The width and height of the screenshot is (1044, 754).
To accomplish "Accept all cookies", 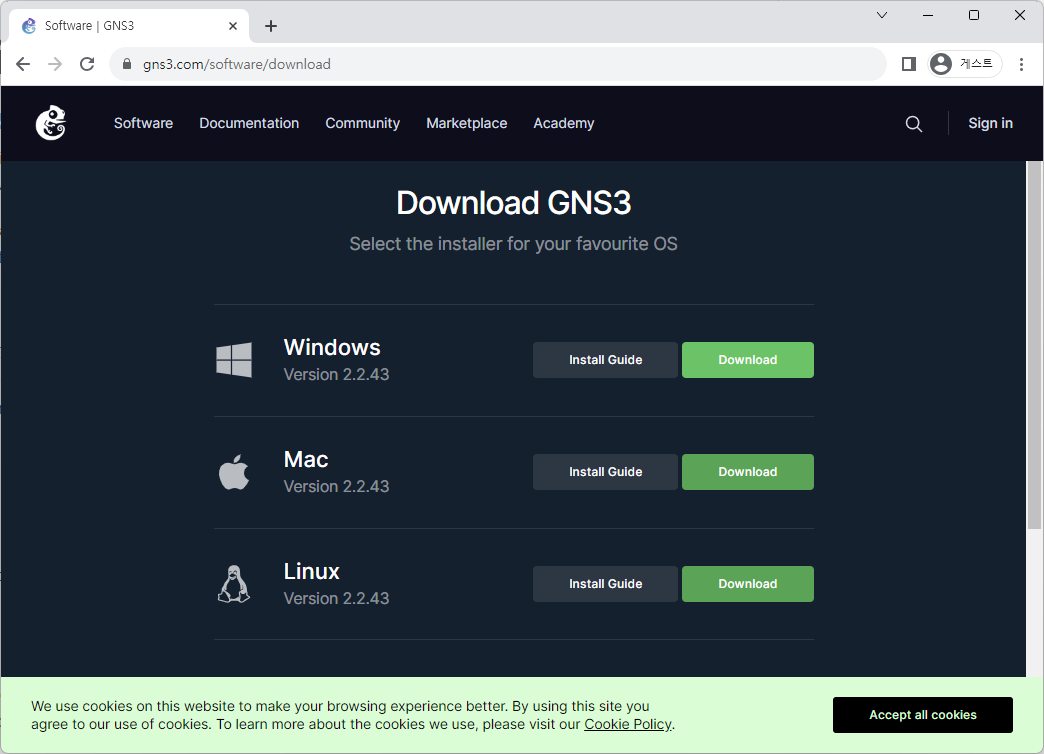I will coord(923,715).
